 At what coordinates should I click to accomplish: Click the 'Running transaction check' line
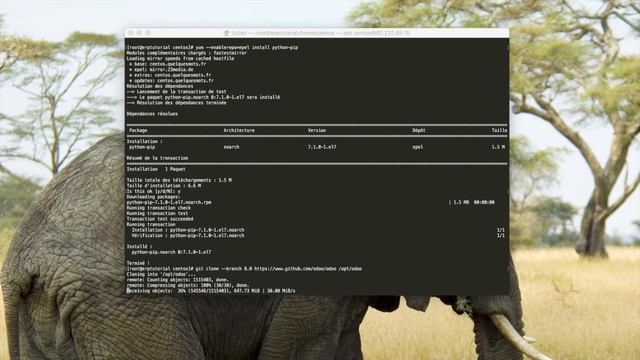click(x=159, y=208)
